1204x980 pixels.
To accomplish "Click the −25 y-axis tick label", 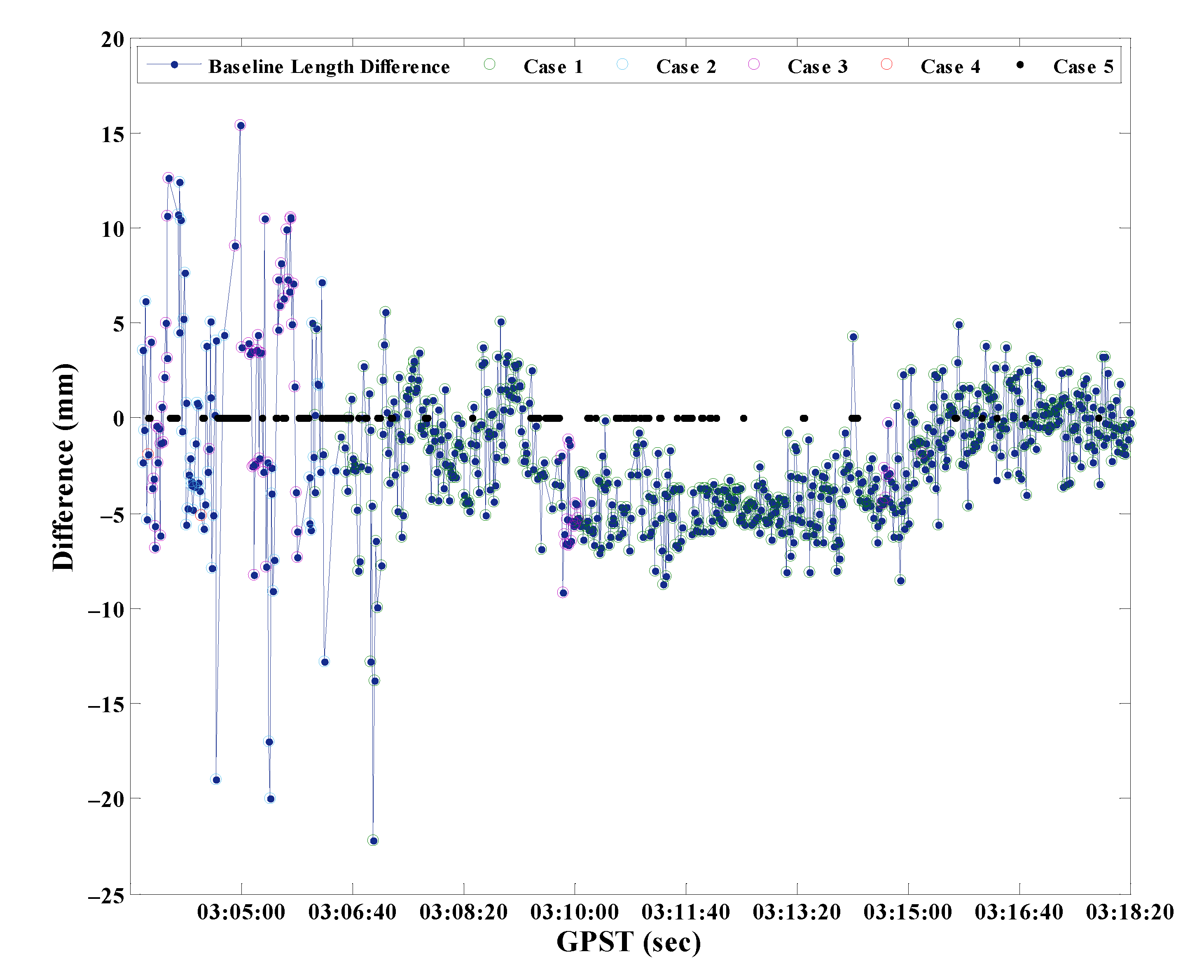I will [106, 895].
